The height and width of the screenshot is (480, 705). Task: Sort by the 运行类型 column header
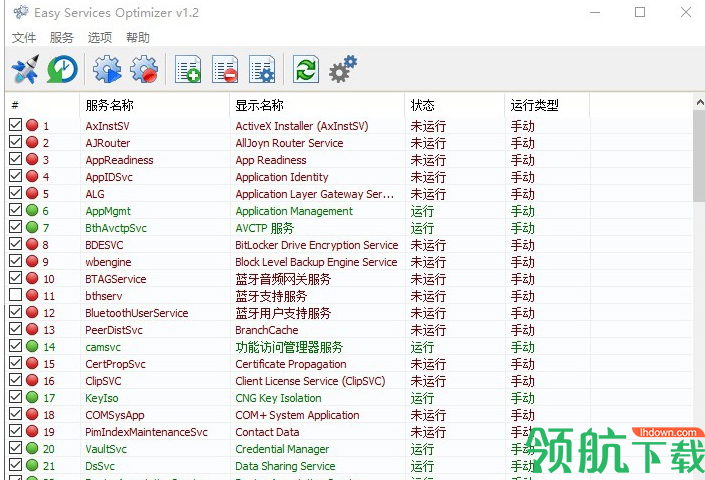click(547, 105)
